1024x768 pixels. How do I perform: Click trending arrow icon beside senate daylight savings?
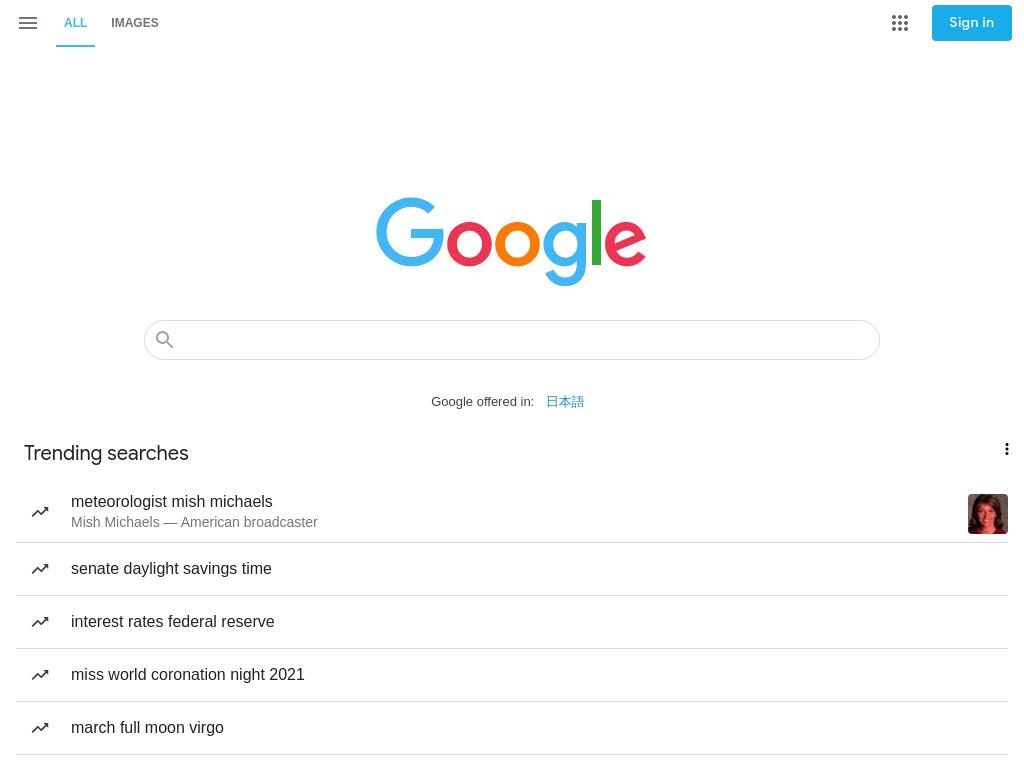coord(40,569)
